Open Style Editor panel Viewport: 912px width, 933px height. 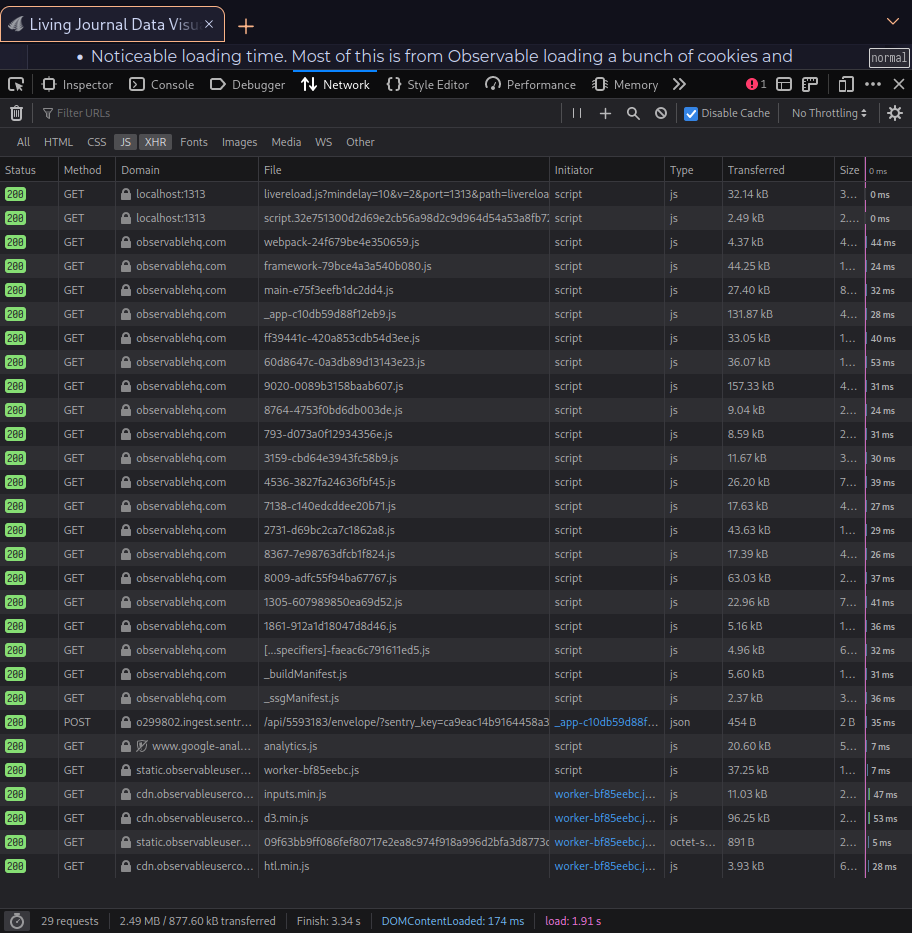click(x=428, y=84)
